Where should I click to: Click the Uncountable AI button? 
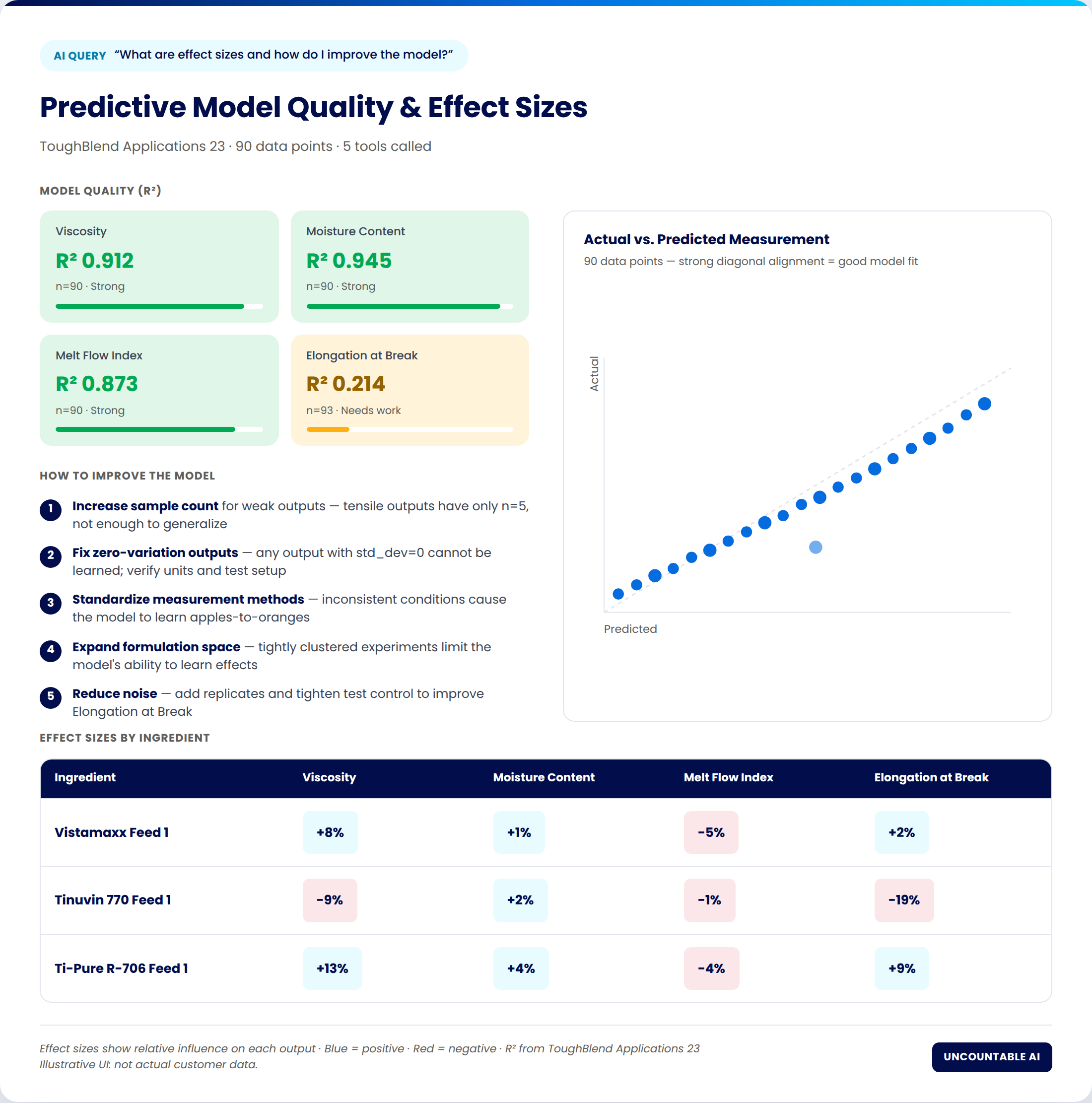point(992,1057)
